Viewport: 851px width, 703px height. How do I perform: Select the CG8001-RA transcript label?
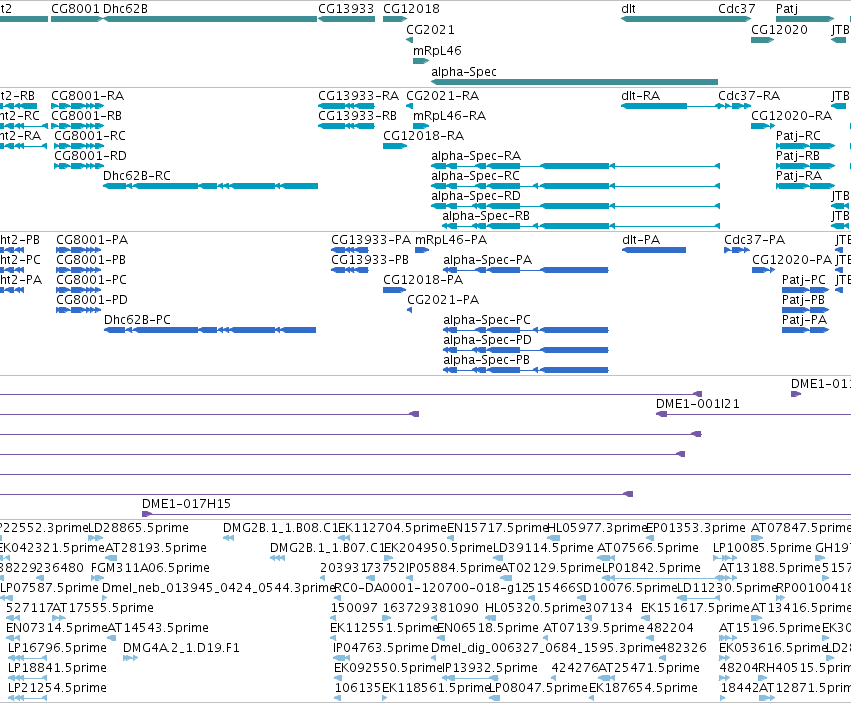point(87,96)
